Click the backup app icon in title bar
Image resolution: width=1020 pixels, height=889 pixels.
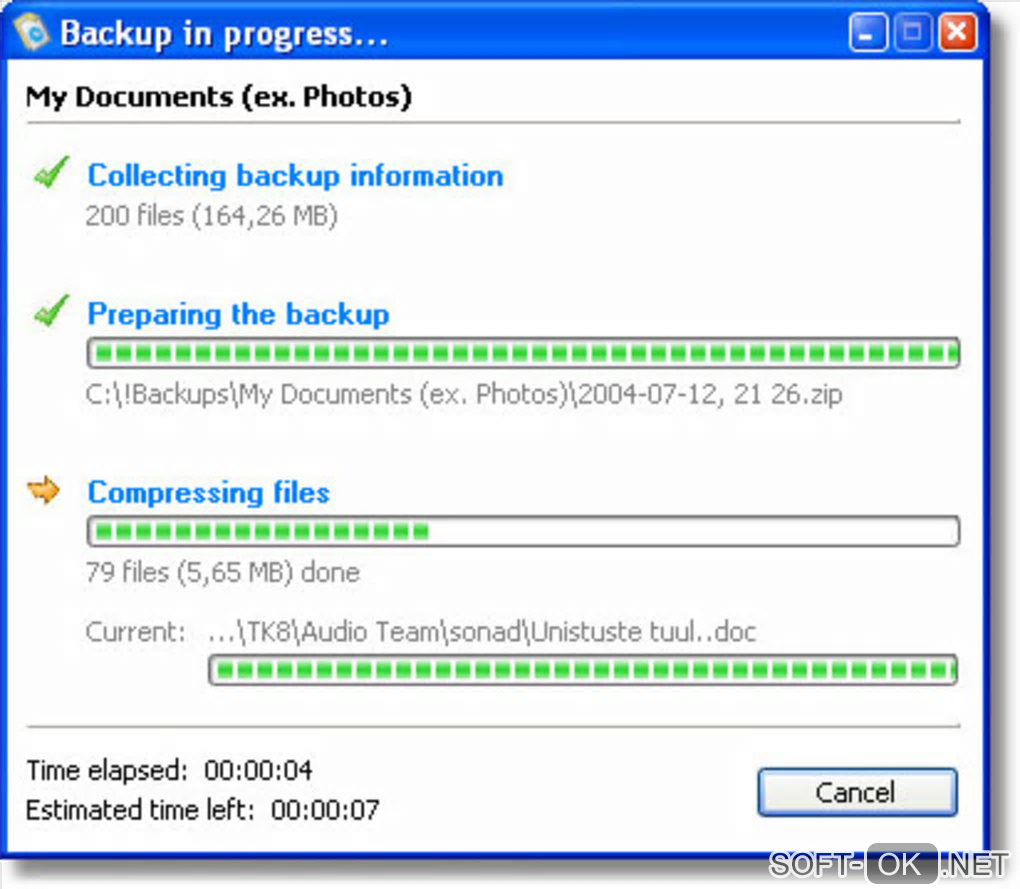pos(32,32)
